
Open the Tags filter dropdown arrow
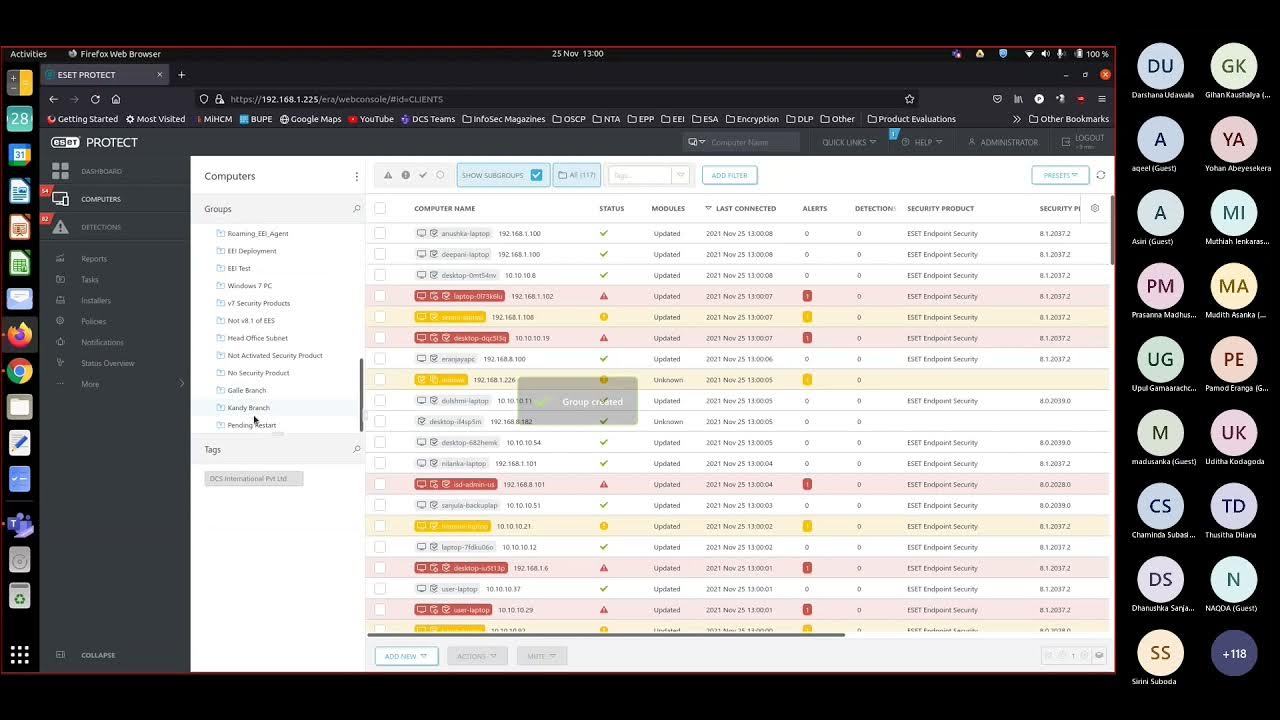pos(680,175)
